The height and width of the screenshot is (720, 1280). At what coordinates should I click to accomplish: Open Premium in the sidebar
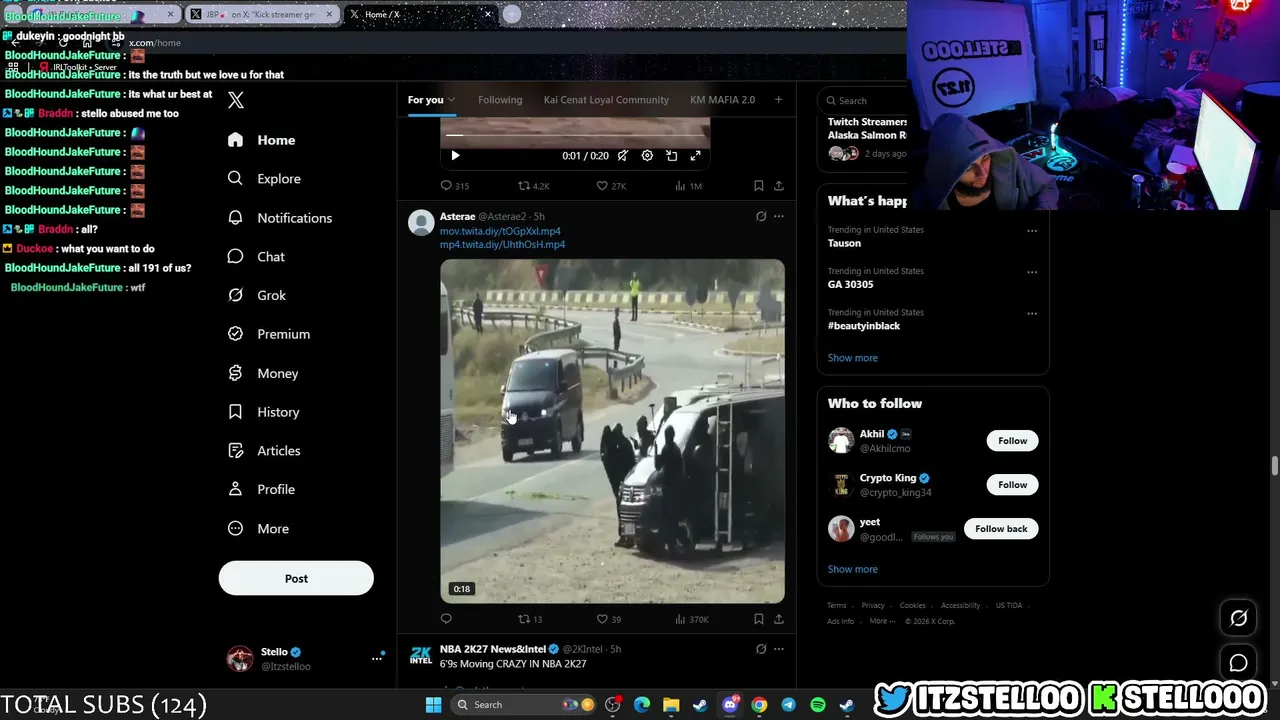269,334
